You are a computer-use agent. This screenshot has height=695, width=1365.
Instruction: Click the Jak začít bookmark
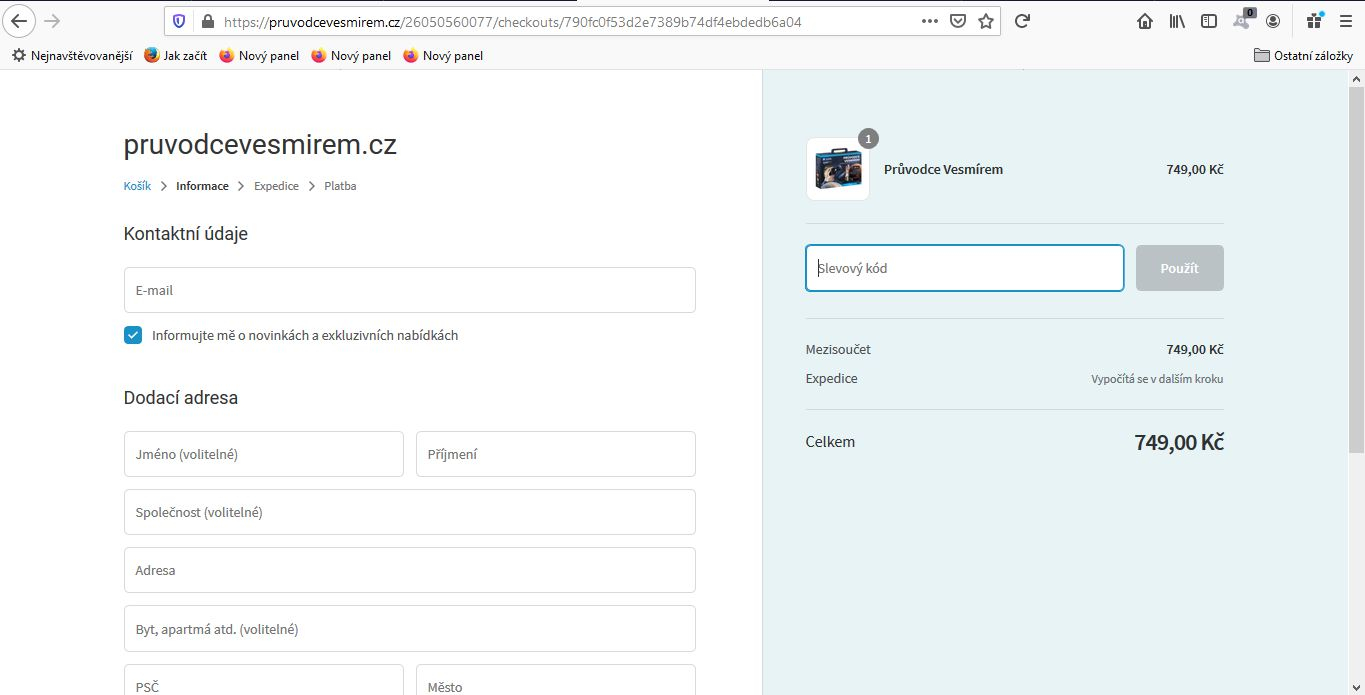(175, 56)
